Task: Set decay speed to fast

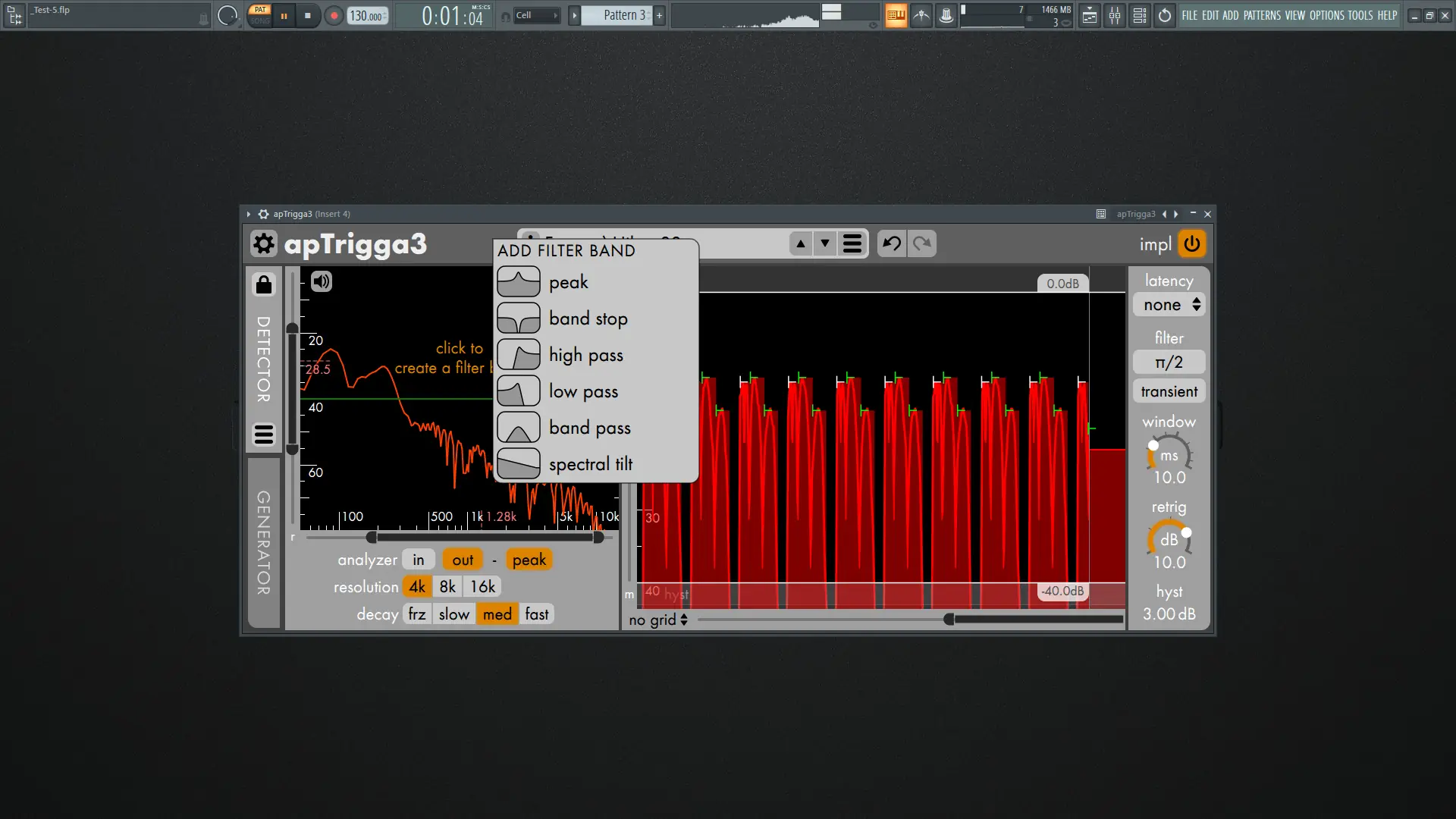Action: (x=536, y=613)
